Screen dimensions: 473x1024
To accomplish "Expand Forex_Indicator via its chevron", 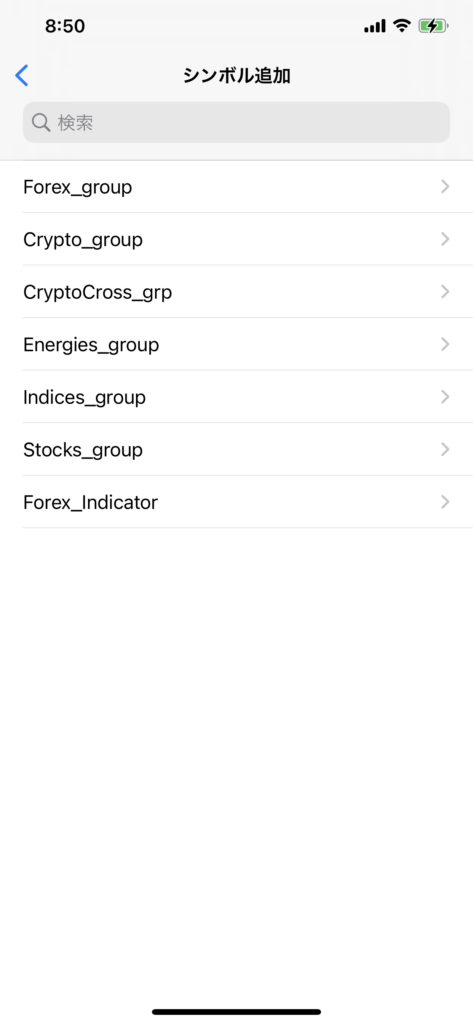I will pyautogui.click(x=446, y=502).
